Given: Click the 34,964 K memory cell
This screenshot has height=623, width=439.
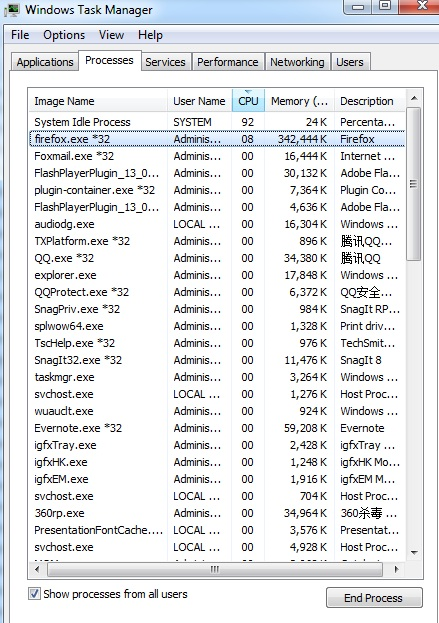Looking at the screenshot, I should tap(306, 513).
